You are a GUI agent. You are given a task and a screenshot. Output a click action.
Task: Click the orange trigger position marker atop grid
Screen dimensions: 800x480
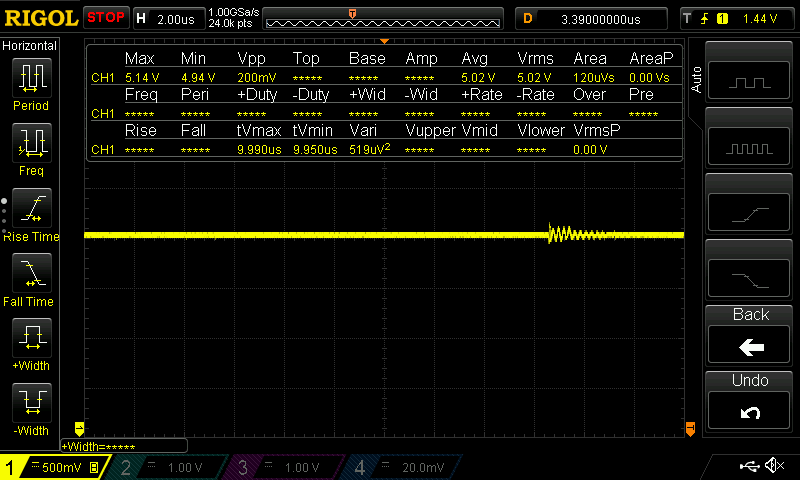tap(384, 41)
